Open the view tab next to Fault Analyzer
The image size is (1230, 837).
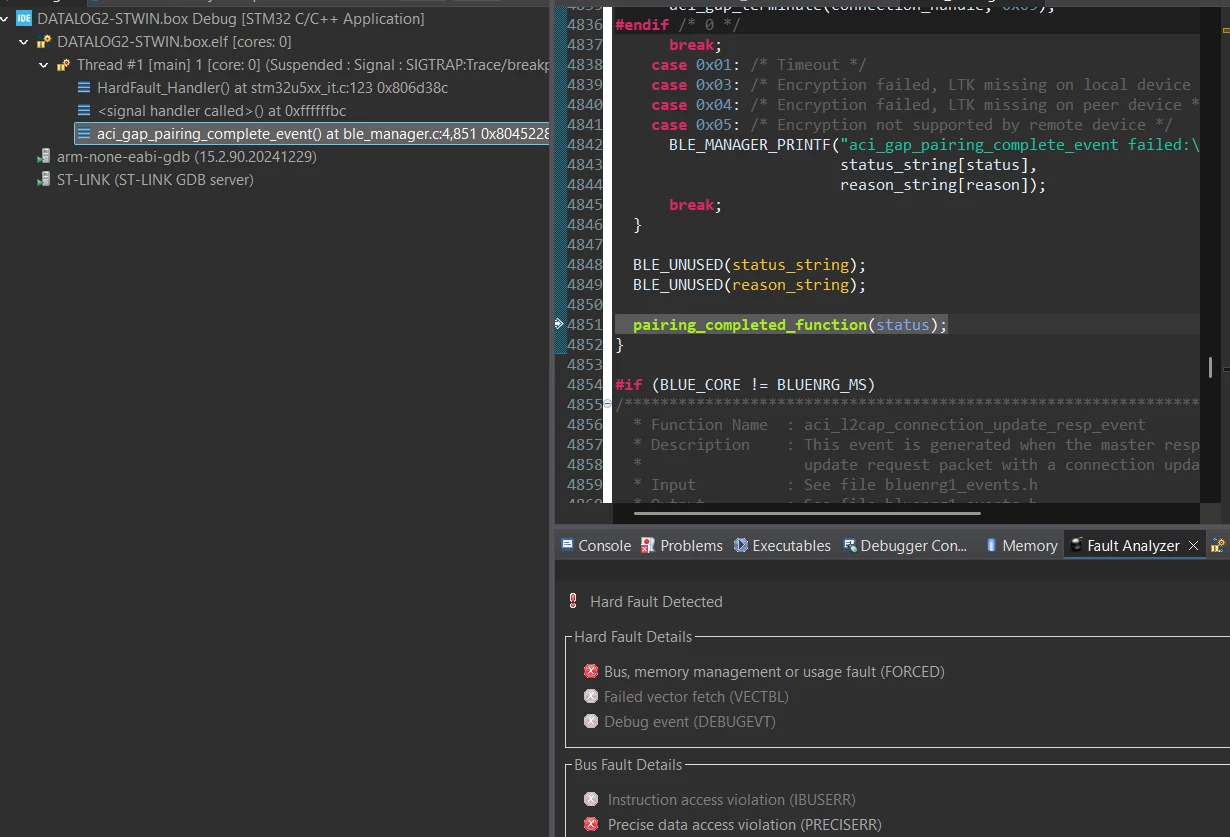[1218, 546]
